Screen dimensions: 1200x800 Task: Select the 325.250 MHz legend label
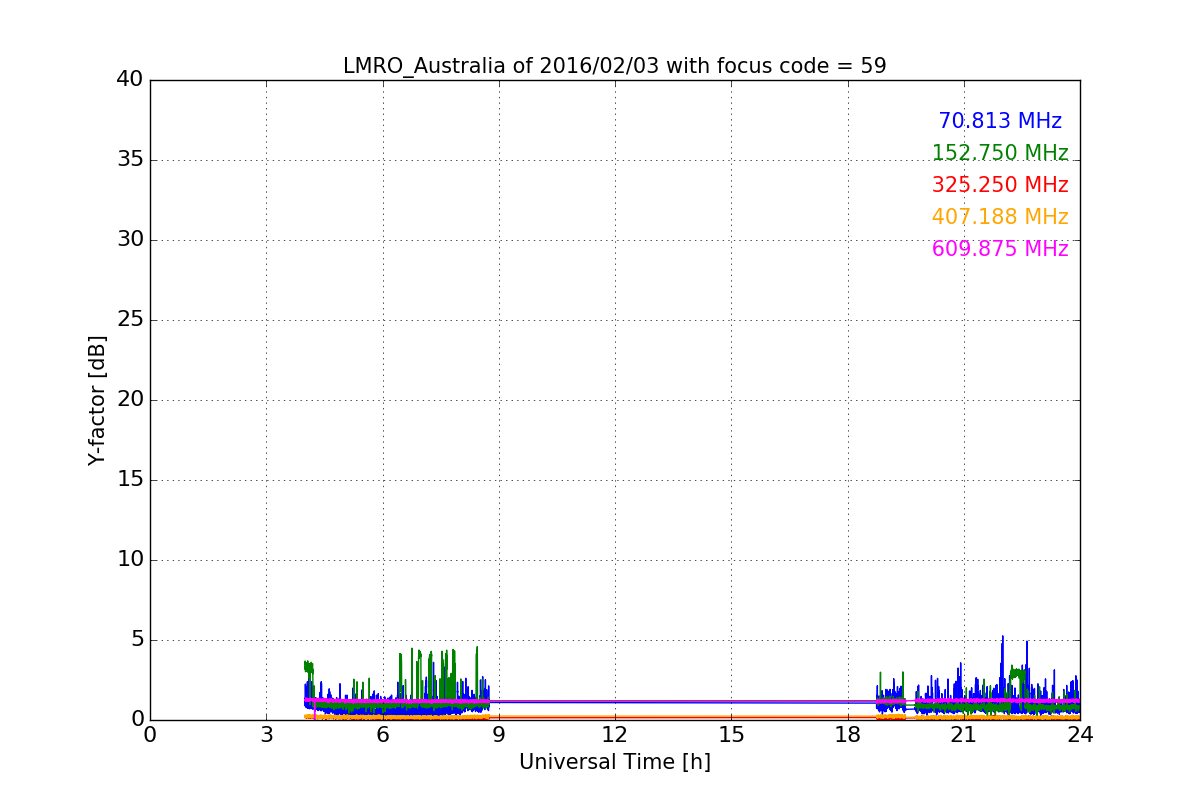[1000, 185]
